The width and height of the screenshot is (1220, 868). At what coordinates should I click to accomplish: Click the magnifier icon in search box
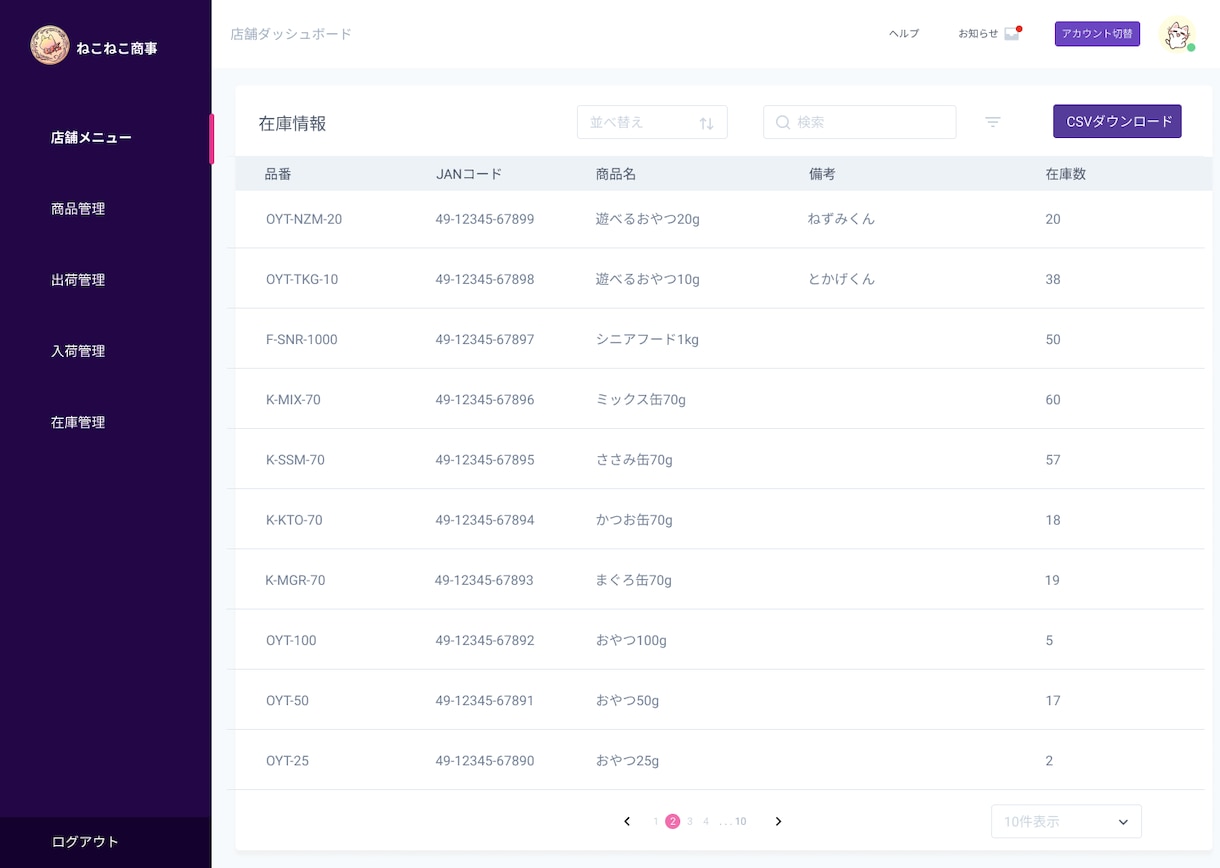pos(783,122)
